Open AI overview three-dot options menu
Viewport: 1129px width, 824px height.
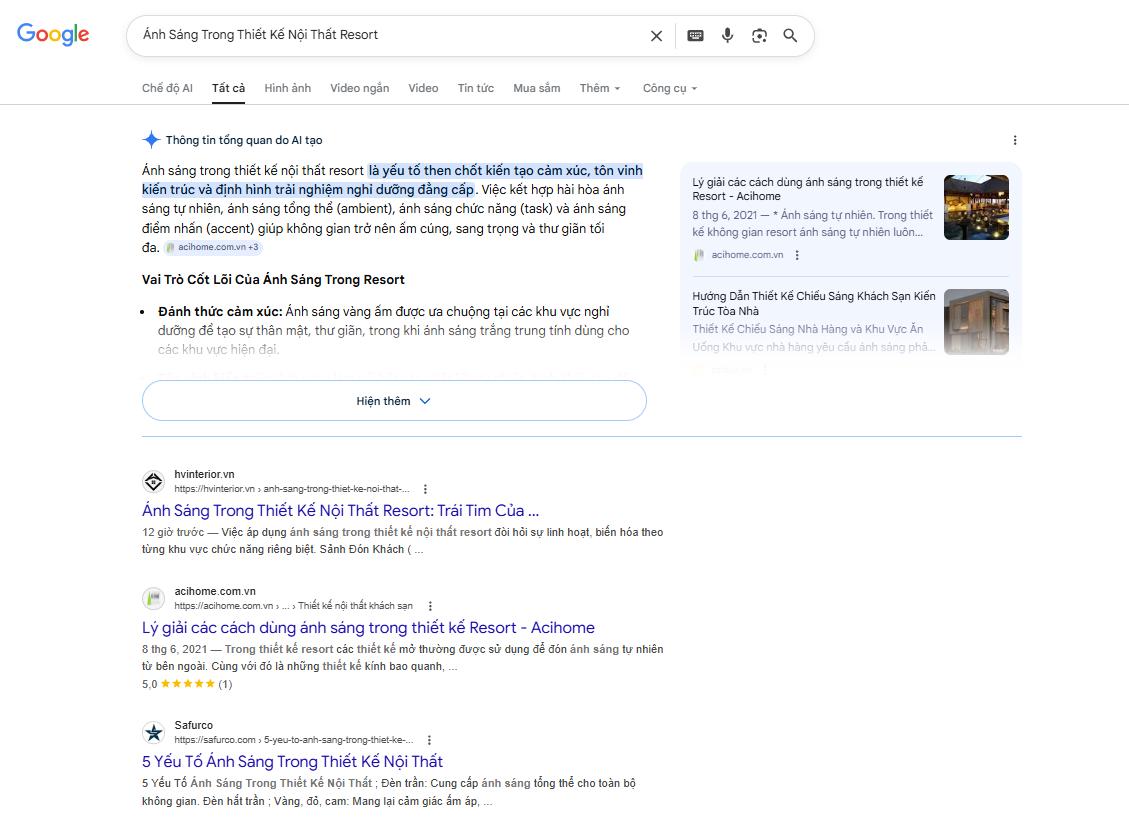(x=1015, y=141)
